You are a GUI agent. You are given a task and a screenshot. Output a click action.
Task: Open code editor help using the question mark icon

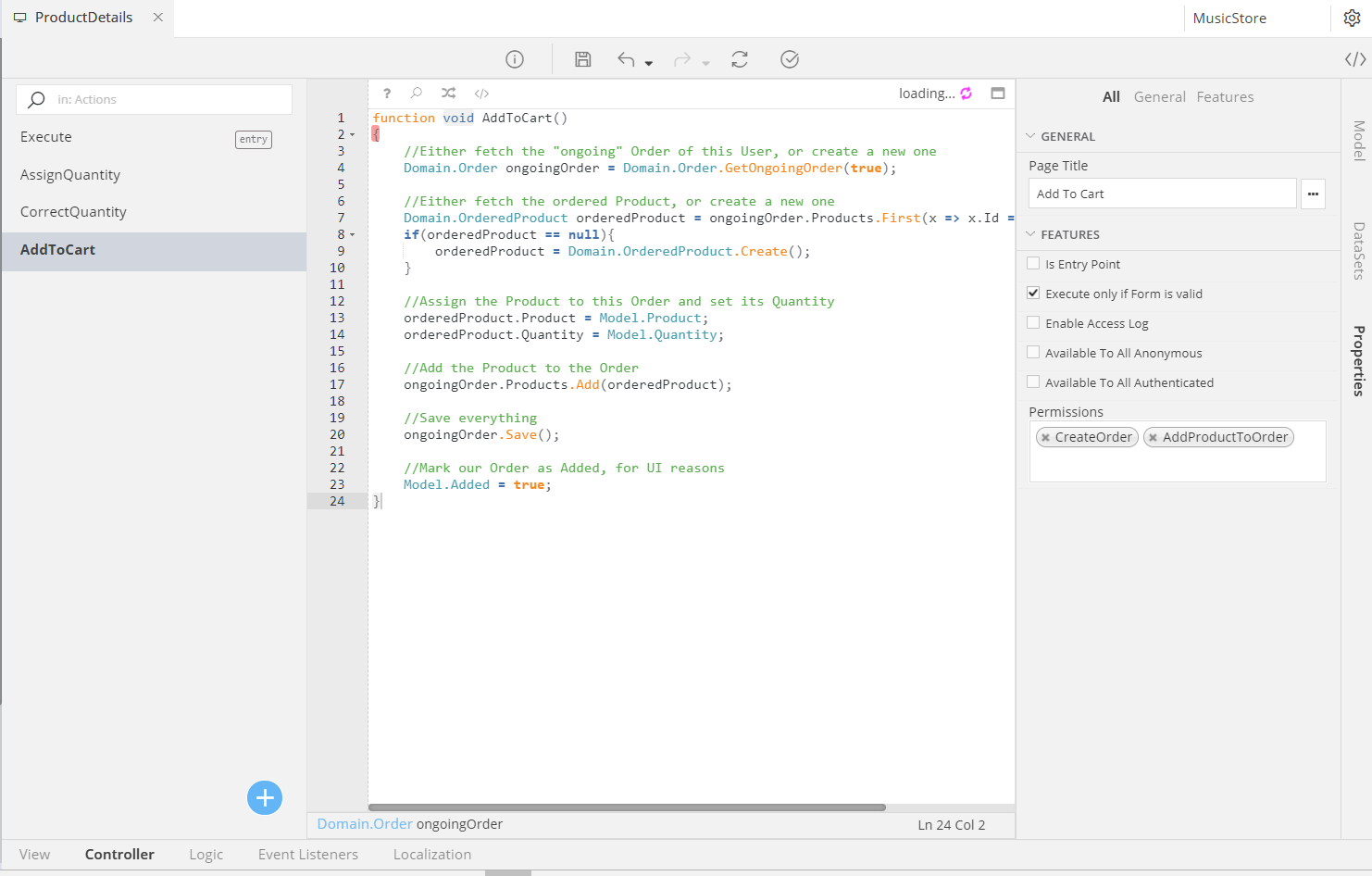tap(386, 93)
